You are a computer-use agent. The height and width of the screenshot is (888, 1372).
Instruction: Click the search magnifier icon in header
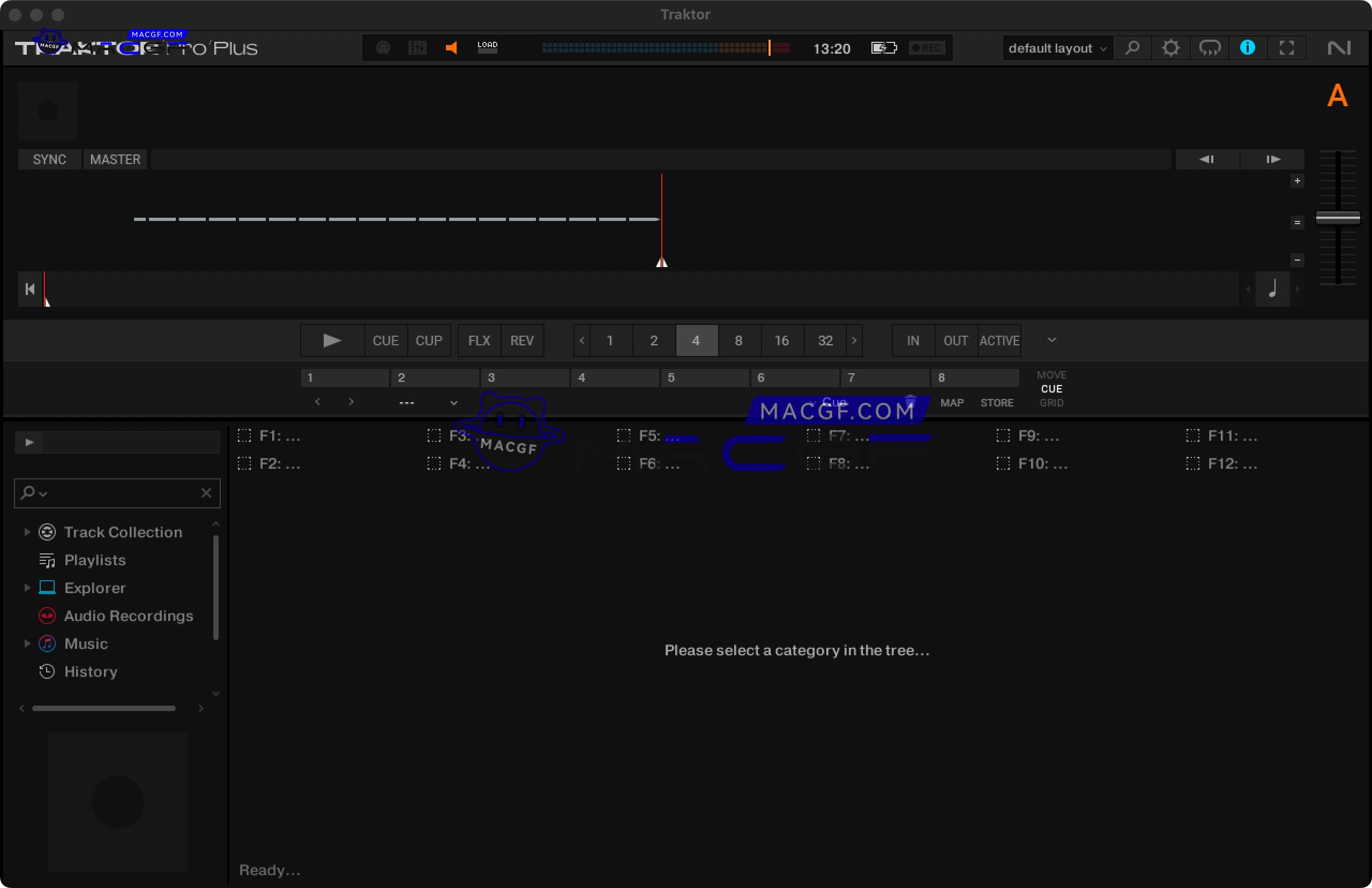point(1132,47)
